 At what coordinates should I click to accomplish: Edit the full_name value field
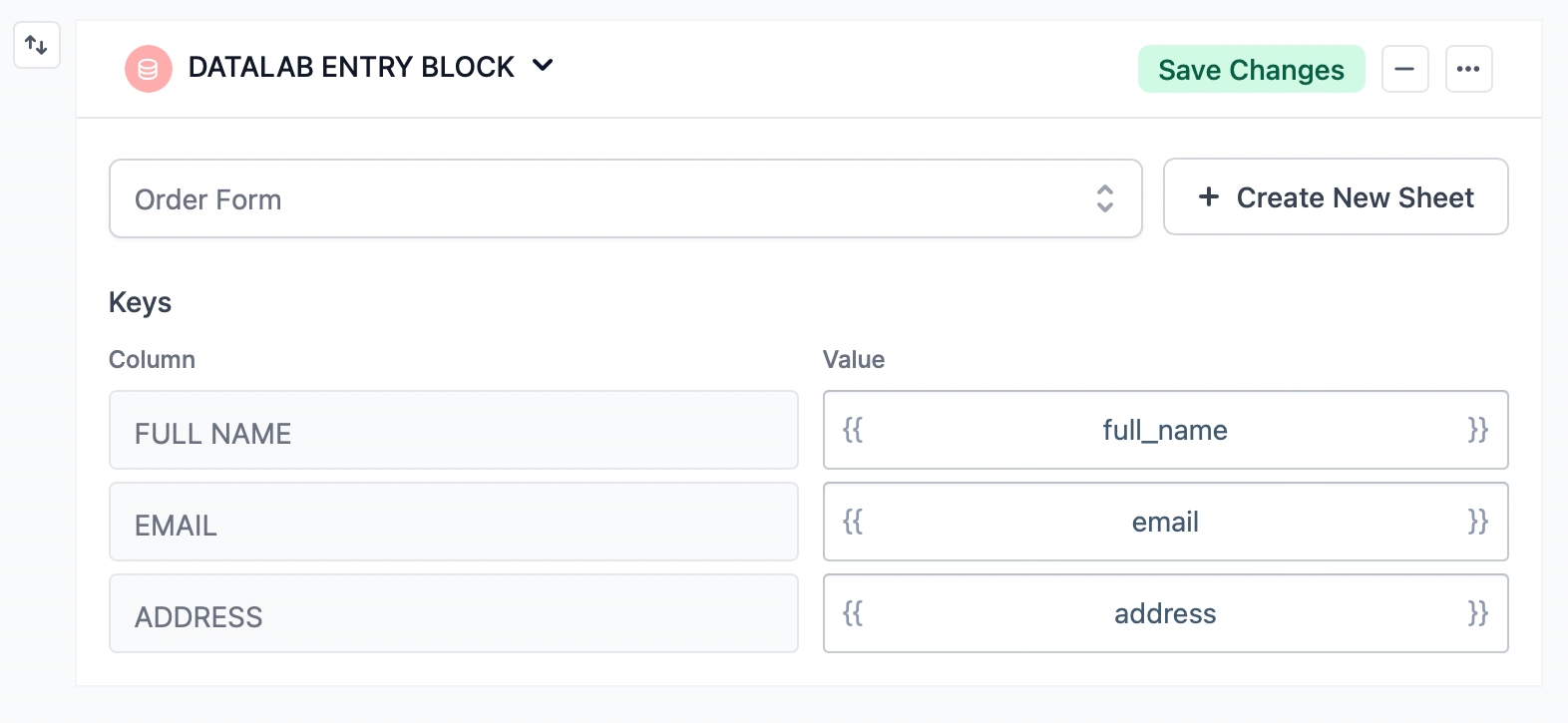1165,430
